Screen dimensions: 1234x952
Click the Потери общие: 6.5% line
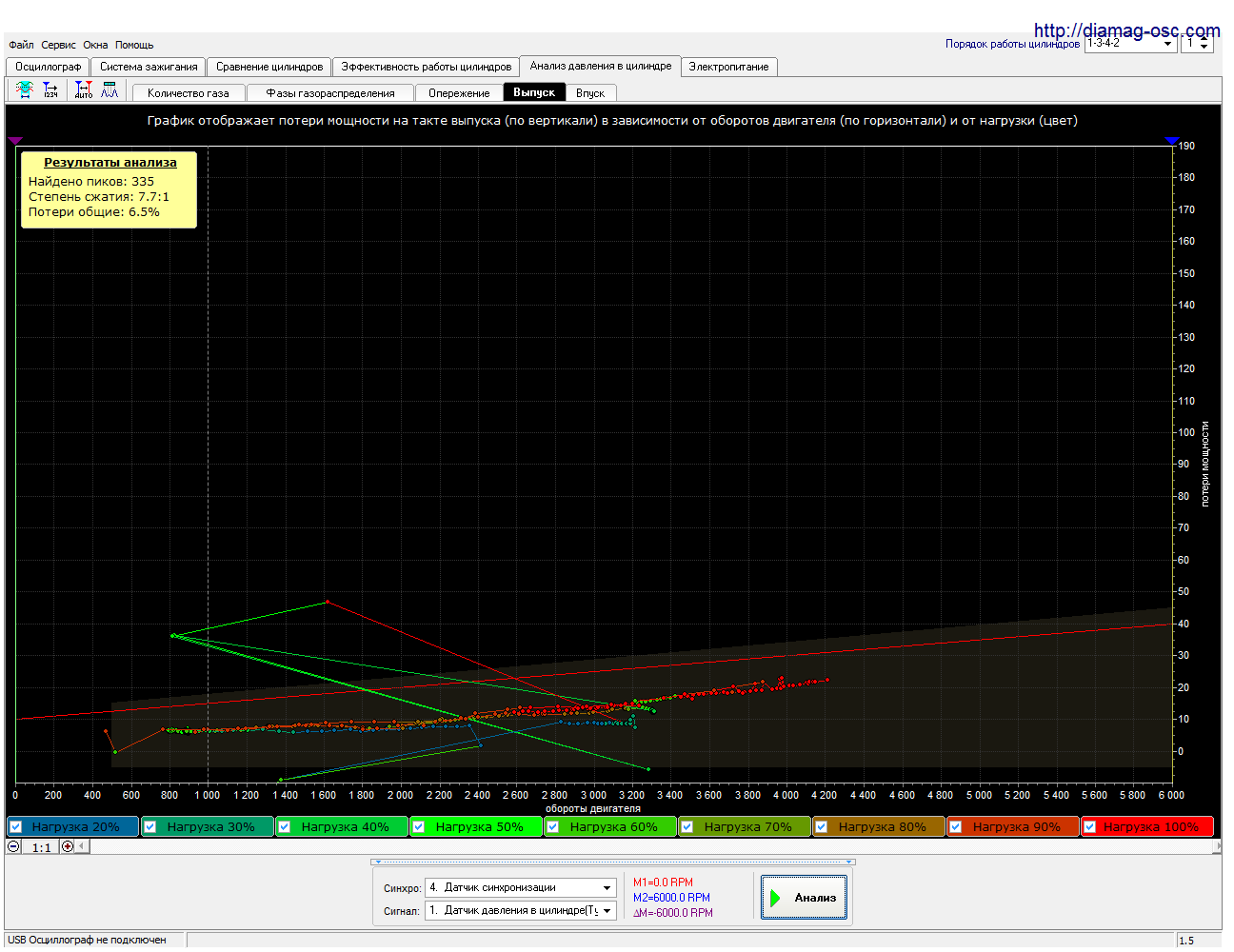94,212
